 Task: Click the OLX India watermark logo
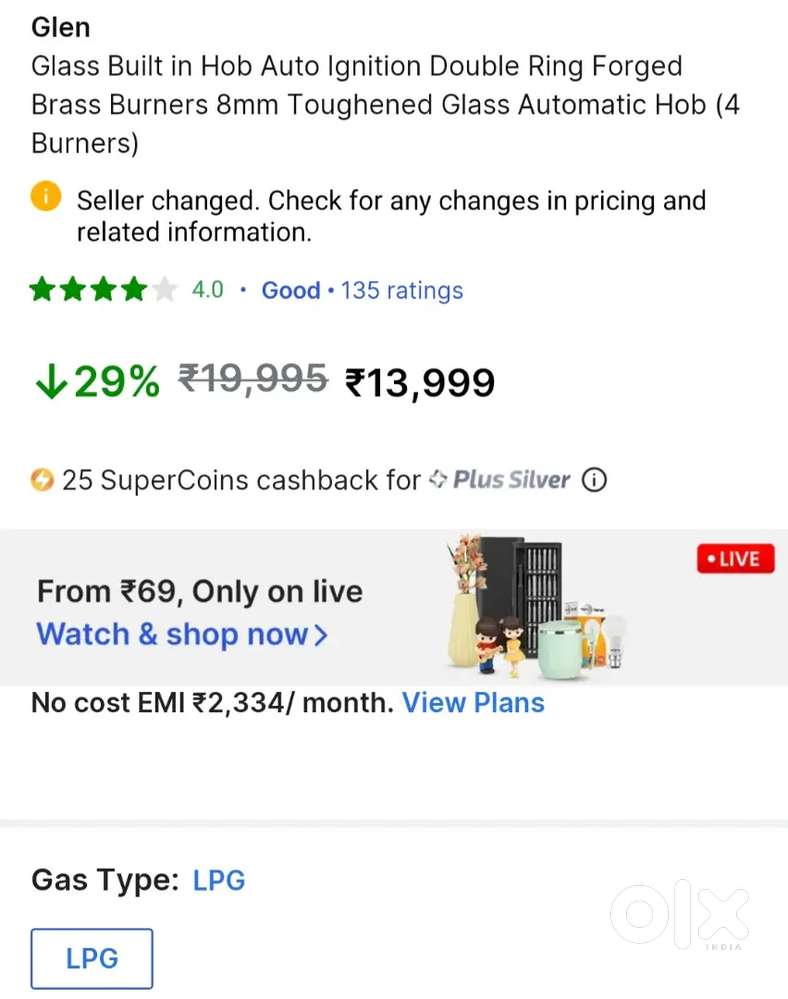680,916
